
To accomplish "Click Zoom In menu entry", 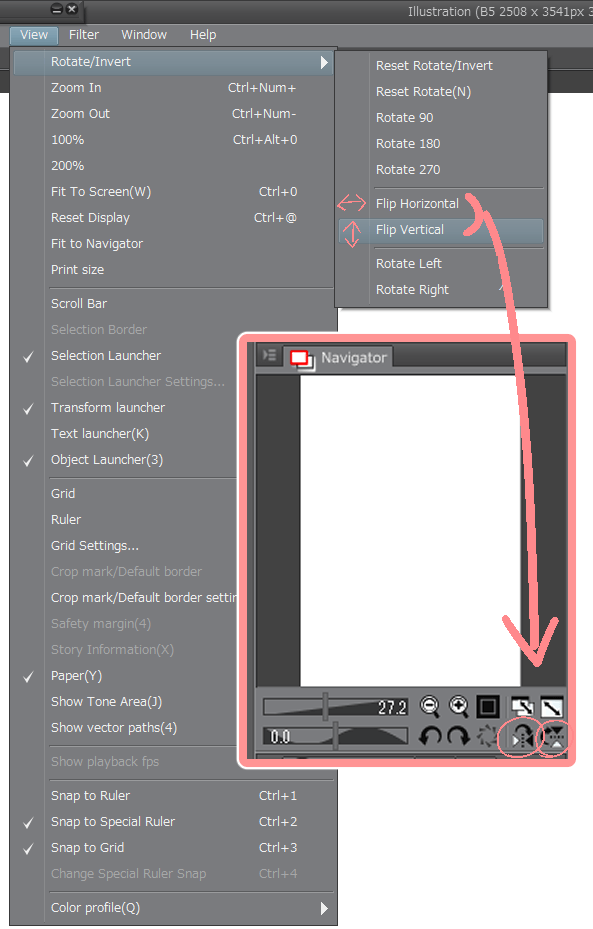I will 173,88.
